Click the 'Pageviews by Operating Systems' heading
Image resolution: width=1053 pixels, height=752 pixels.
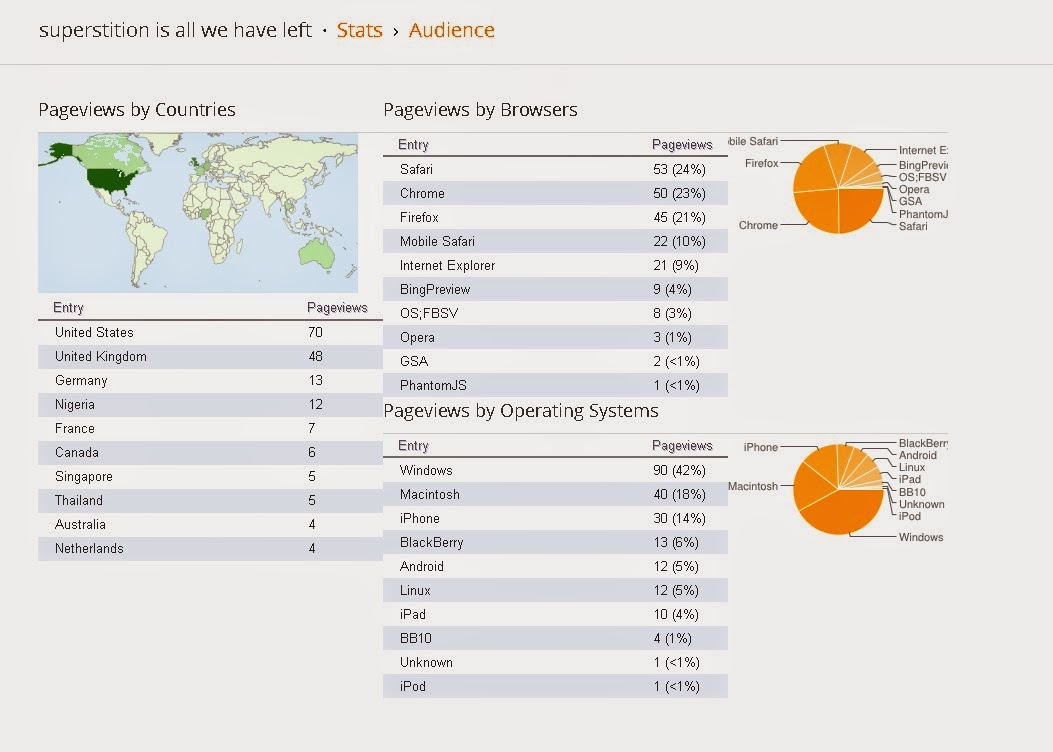point(521,410)
